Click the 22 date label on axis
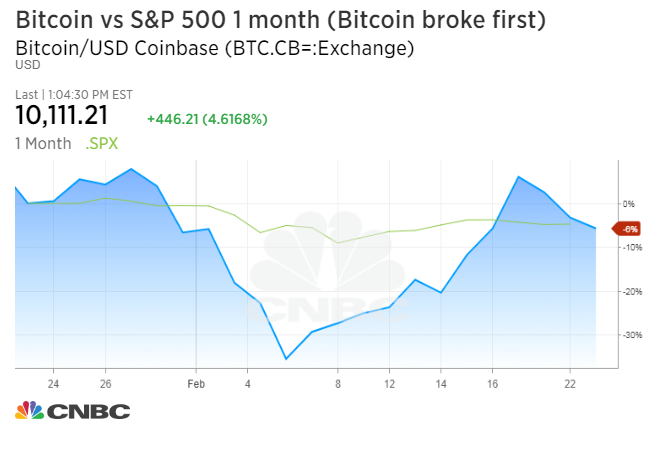The width and height of the screenshot is (670, 450). 570,382
